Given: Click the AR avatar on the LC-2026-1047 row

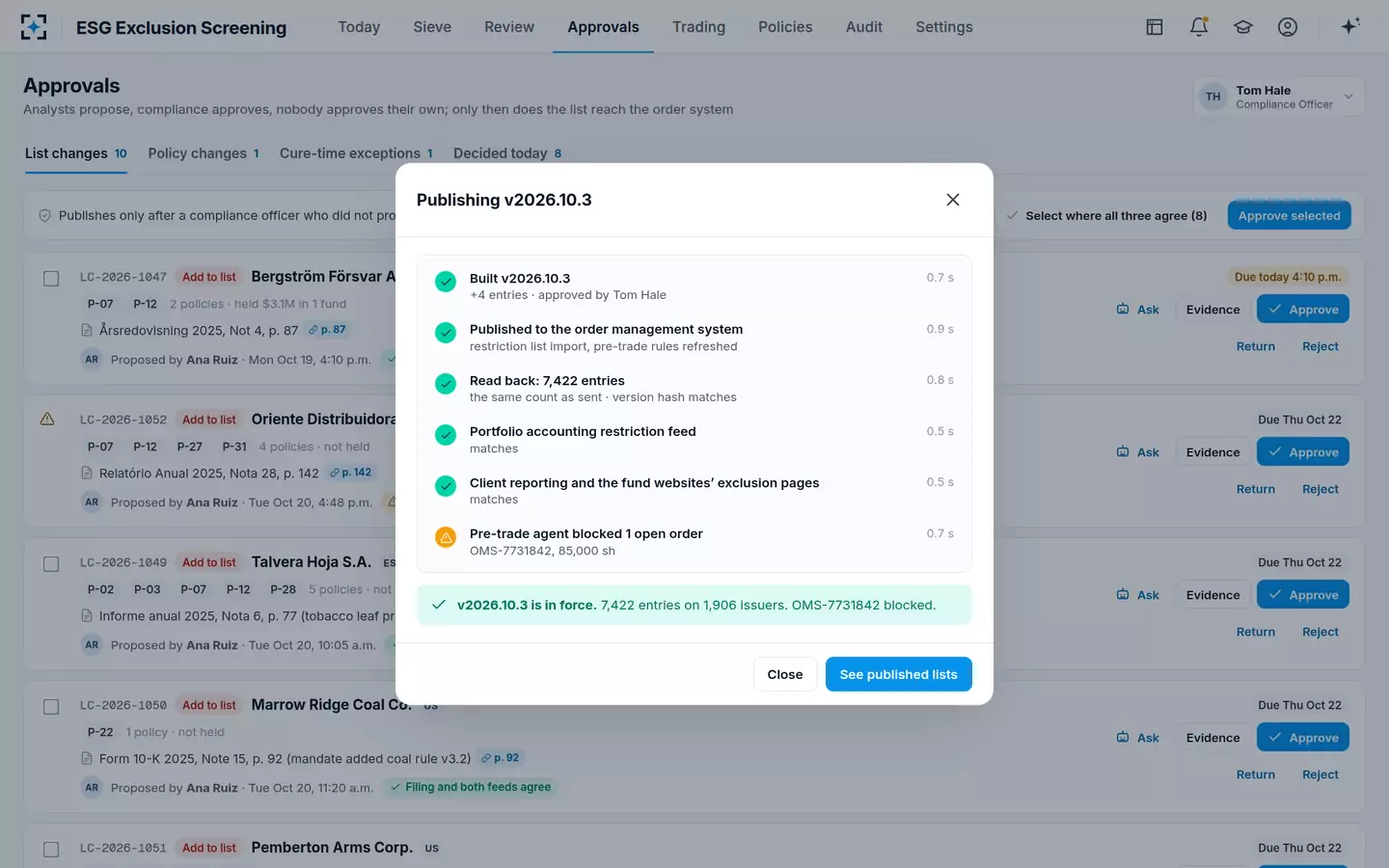Looking at the screenshot, I should pyautogui.click(x=92, y=360).
